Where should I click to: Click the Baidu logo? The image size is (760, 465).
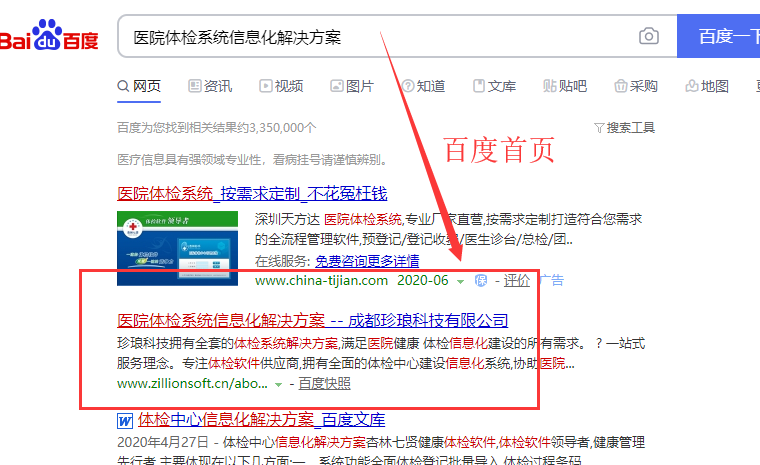[x=48, y=36]
